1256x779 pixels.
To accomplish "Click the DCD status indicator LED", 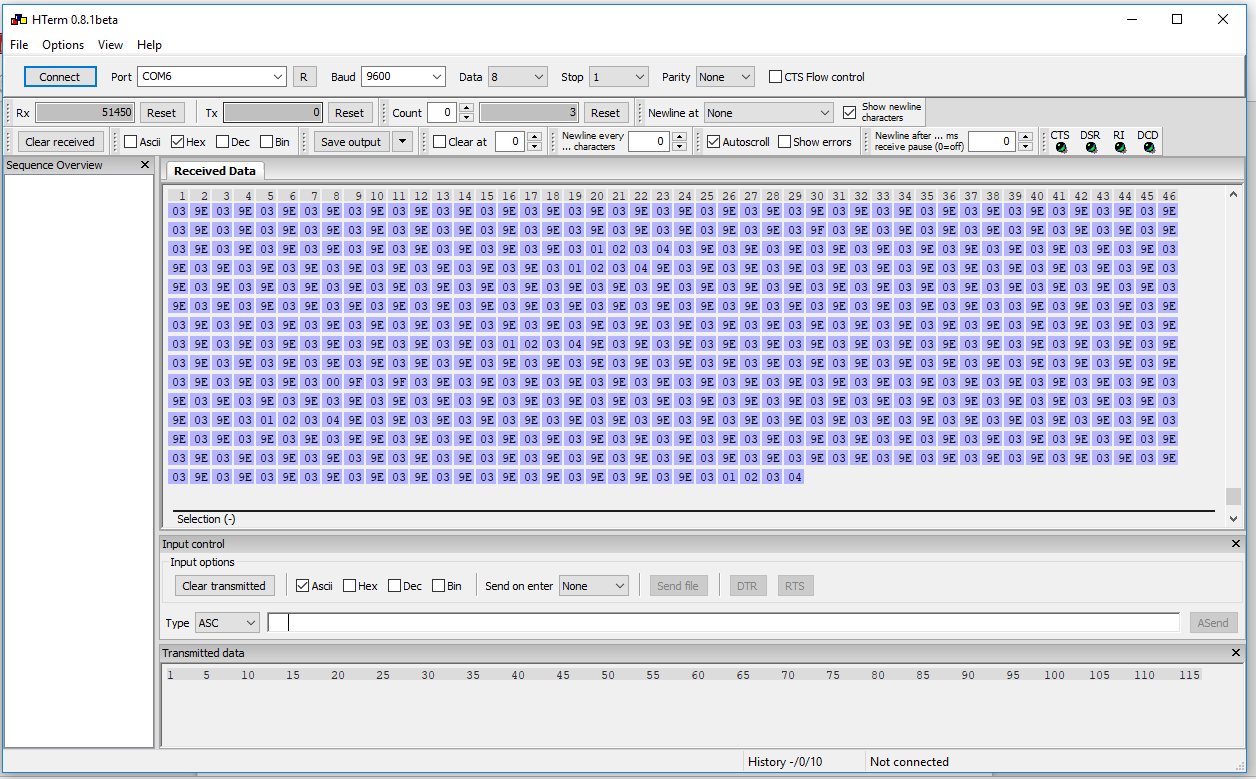I will 1149,148.
